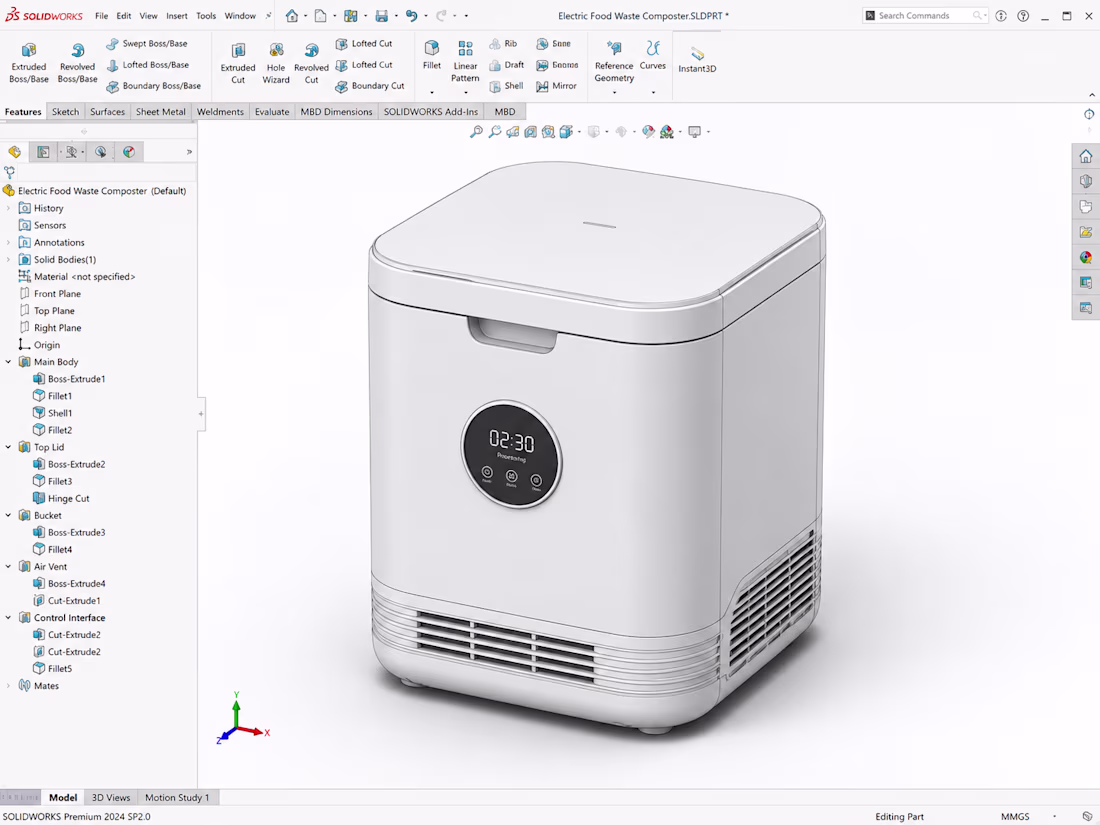
Task: Select the Mirror tool
Action: pyautogui.click(x=556, y=86)
